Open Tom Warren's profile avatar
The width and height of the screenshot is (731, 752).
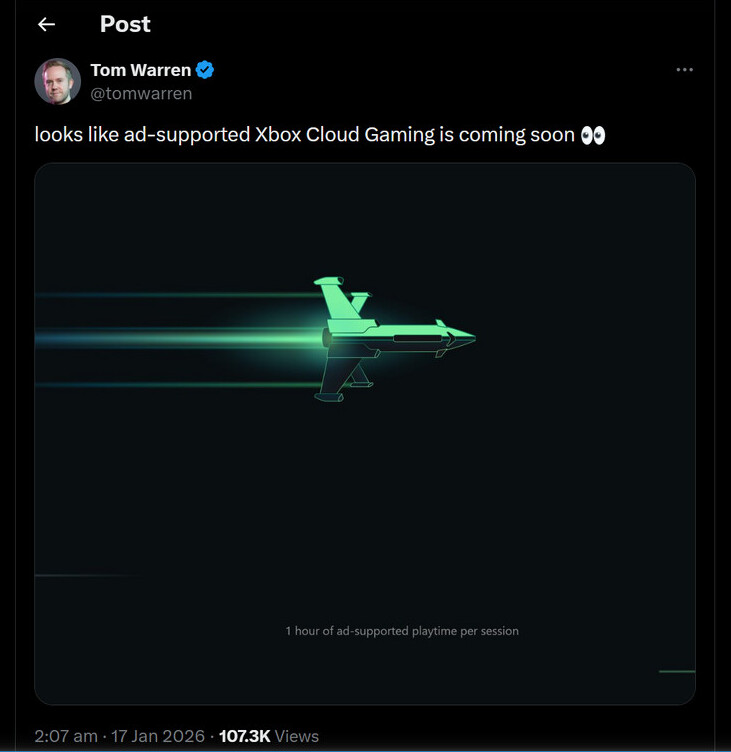coord(58,81)
